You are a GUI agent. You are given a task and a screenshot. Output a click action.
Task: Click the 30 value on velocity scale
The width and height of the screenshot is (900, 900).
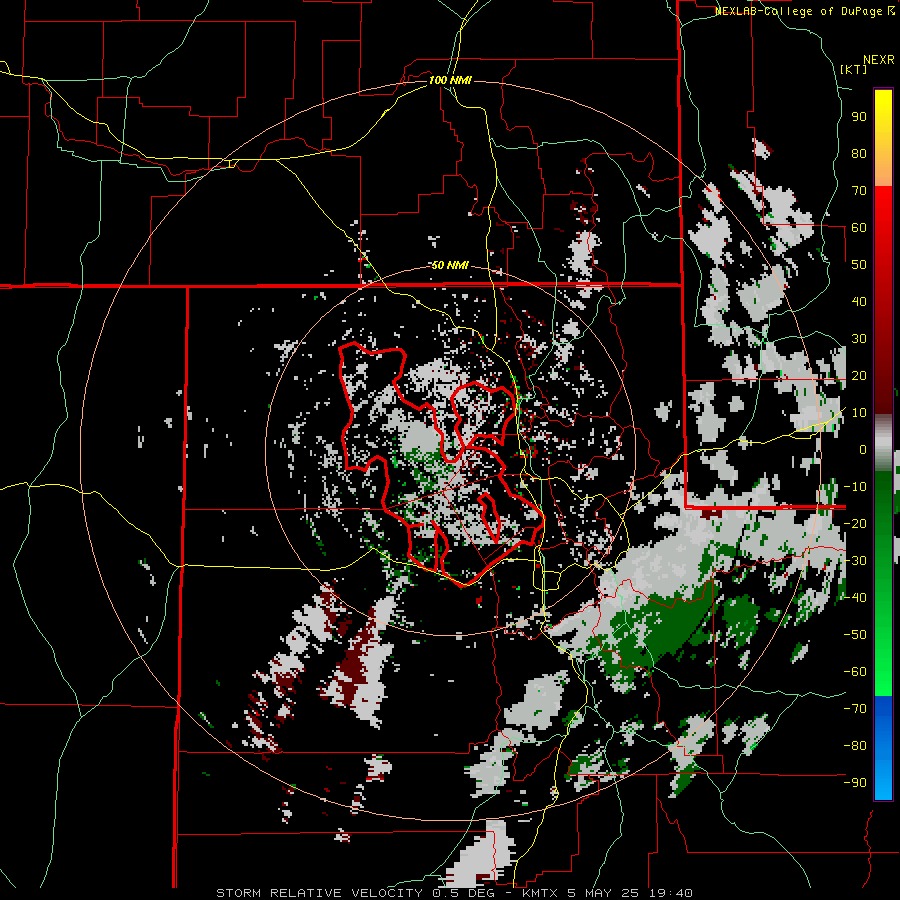click(x=859, y=339)
